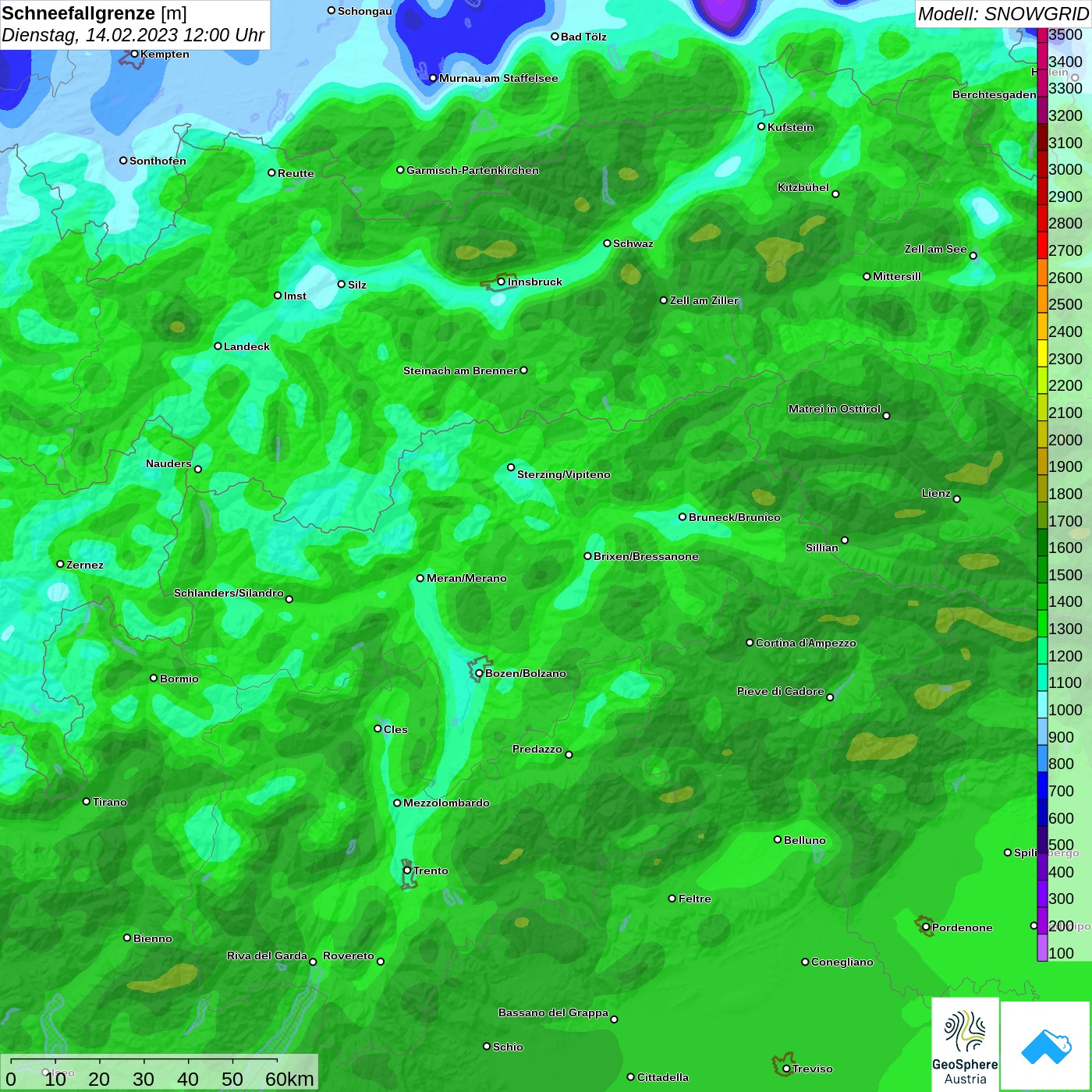
Task: Click the red legend swatch beside 2700
Action: (1042, 245)
